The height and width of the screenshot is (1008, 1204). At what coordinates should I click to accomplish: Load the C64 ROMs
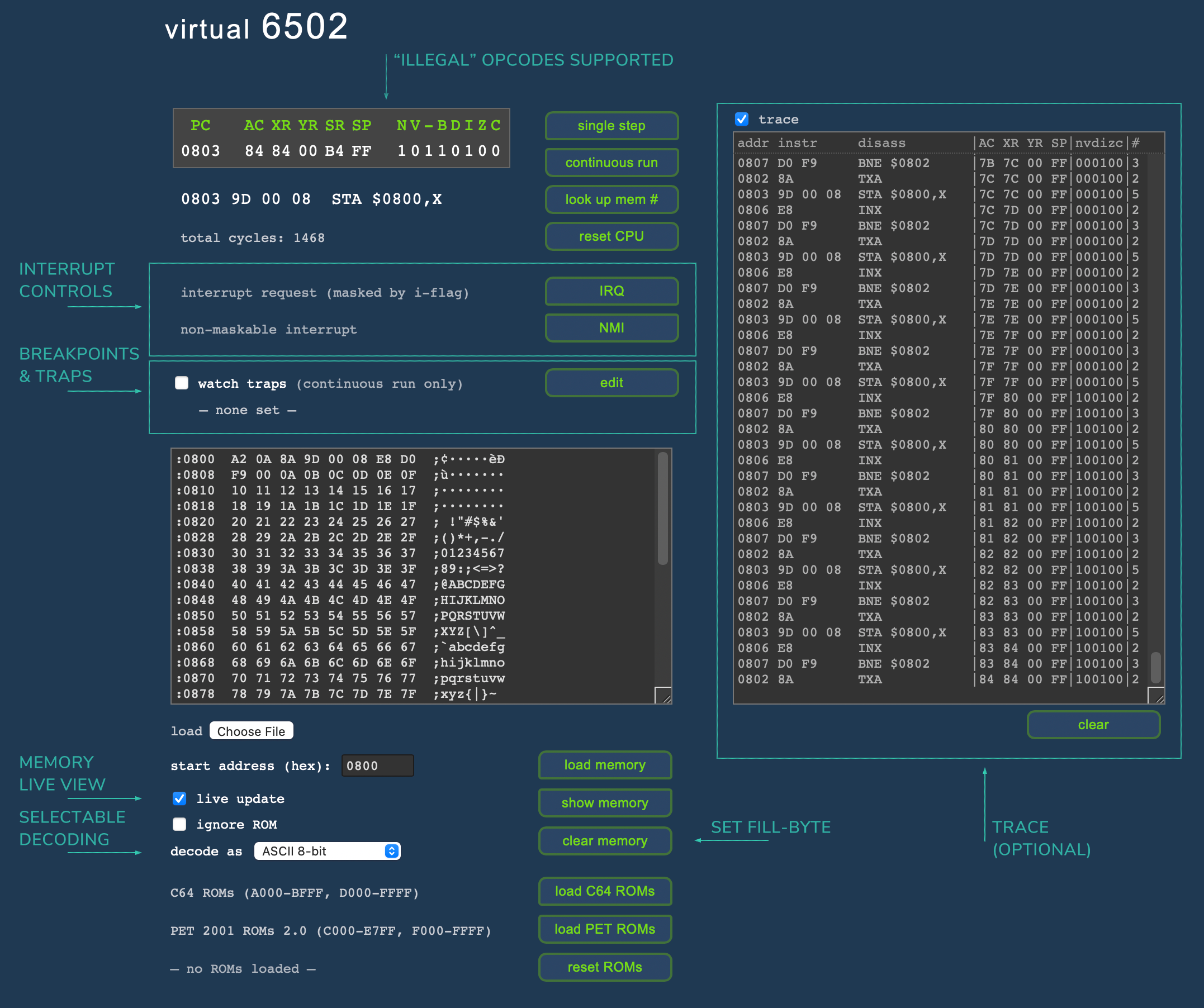tap(605, 891)
